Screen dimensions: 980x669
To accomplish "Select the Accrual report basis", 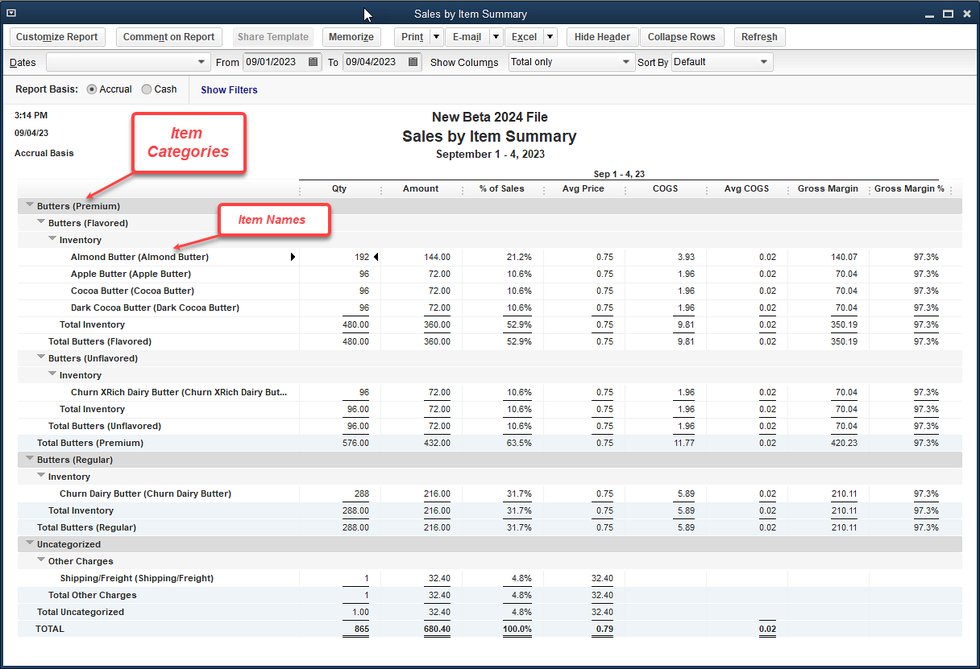I will click(93, 89).
